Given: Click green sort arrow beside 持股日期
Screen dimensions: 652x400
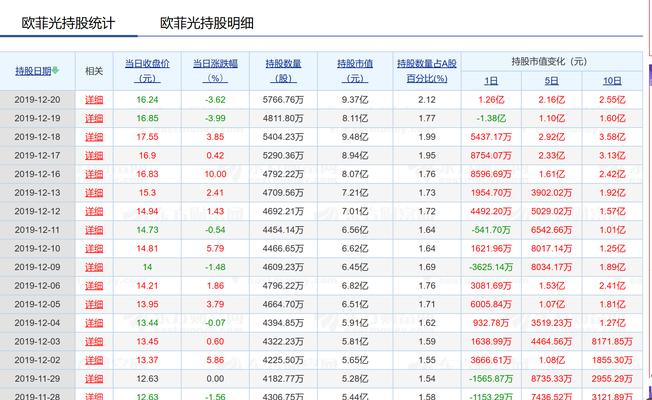Looking at the screenshot, I should tap(55, 70).
